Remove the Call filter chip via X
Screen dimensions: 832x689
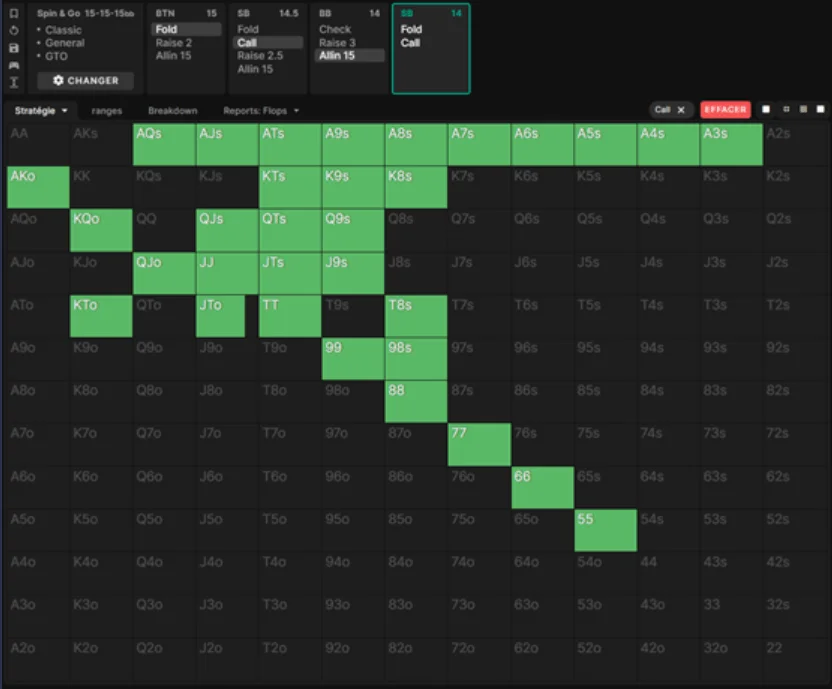point(681,110)
